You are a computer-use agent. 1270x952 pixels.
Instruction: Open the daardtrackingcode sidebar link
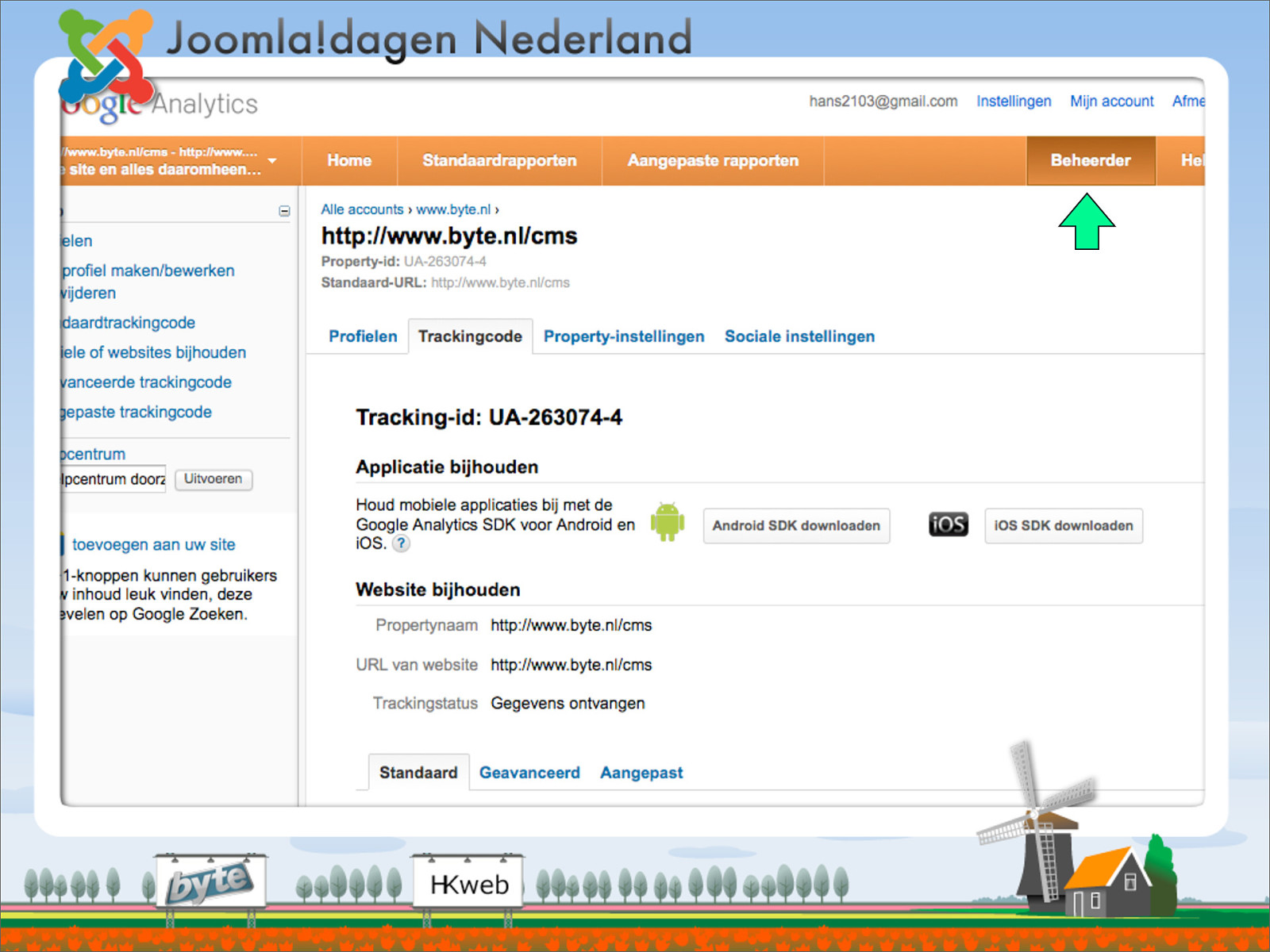[x=128, y=323]
